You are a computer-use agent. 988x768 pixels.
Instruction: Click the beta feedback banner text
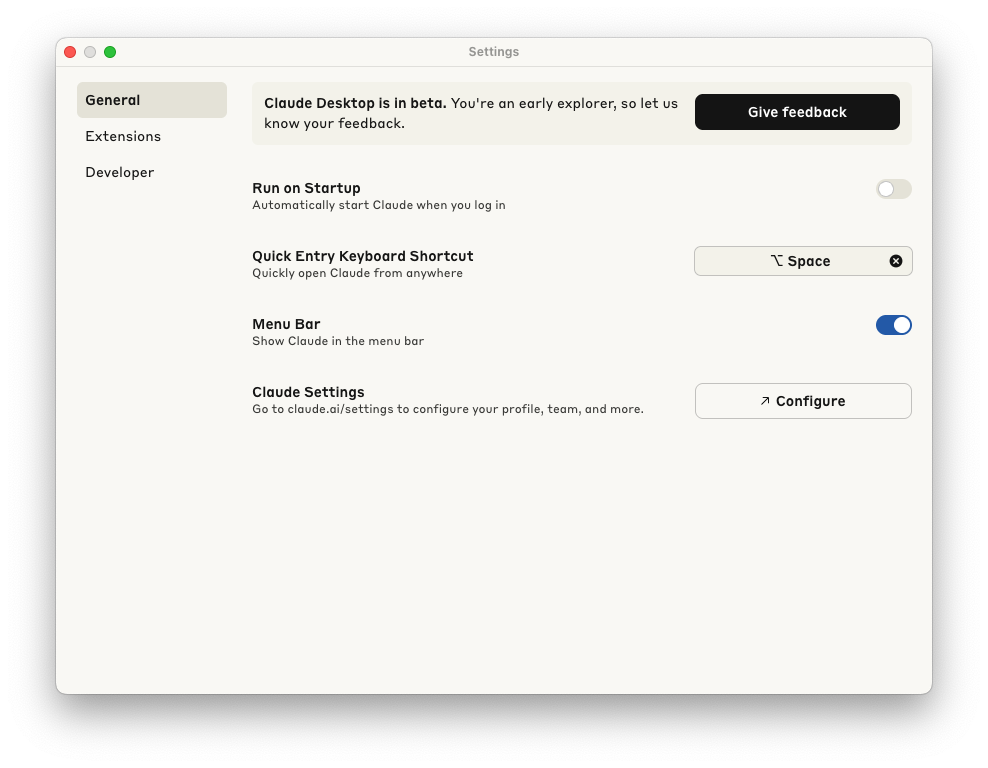click(470, 112)
